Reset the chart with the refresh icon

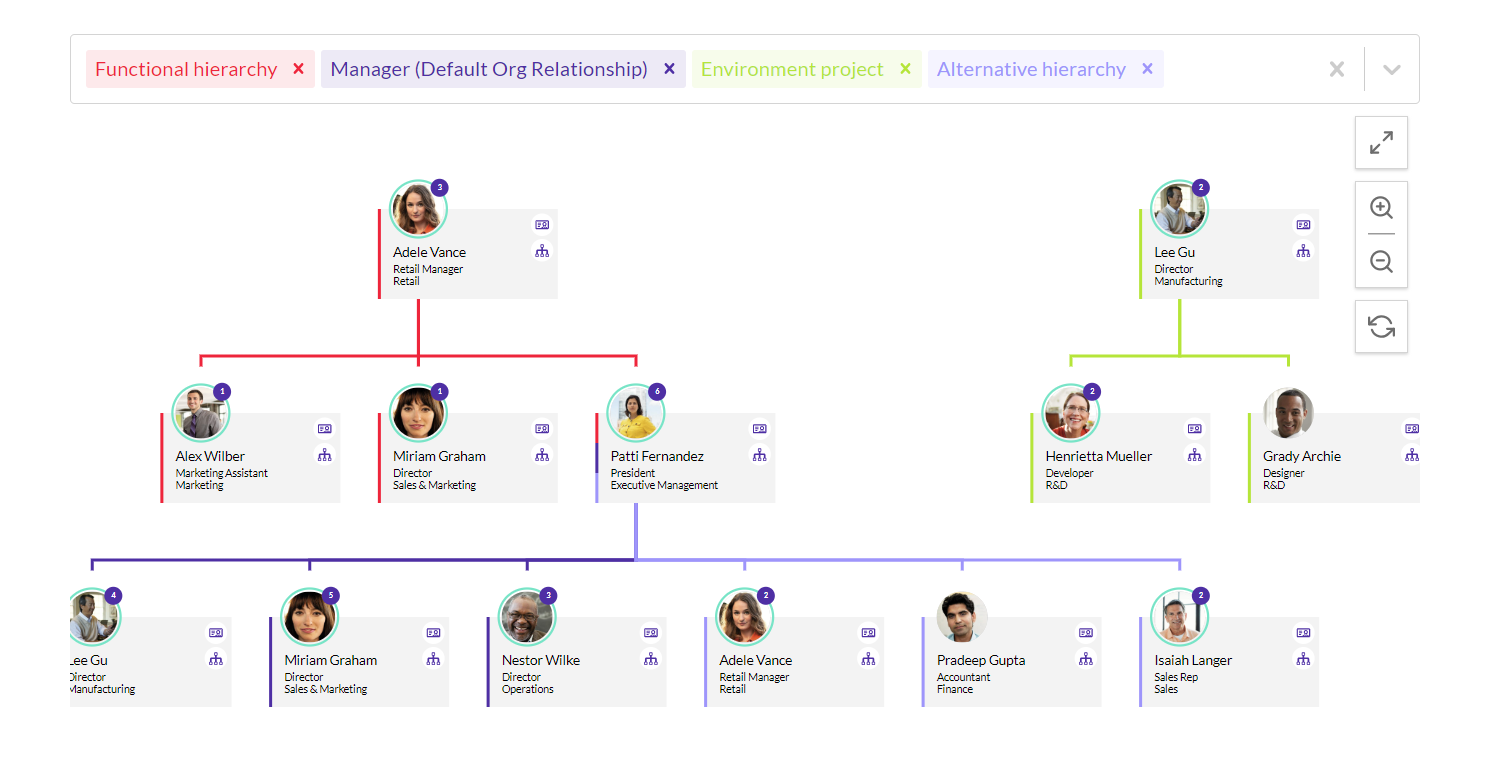pos(1381,326)
